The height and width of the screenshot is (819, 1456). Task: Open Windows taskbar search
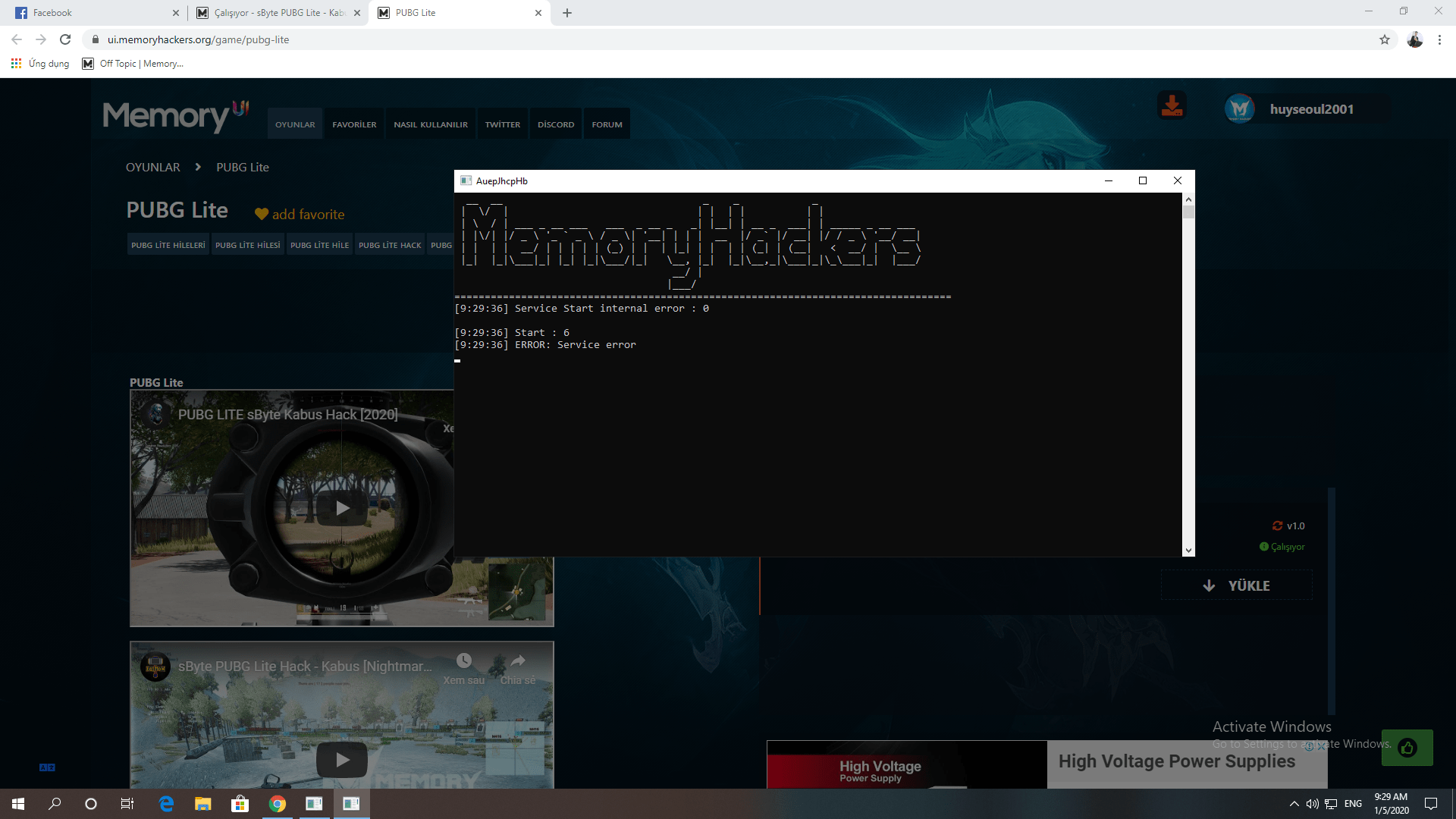[55, 804]
